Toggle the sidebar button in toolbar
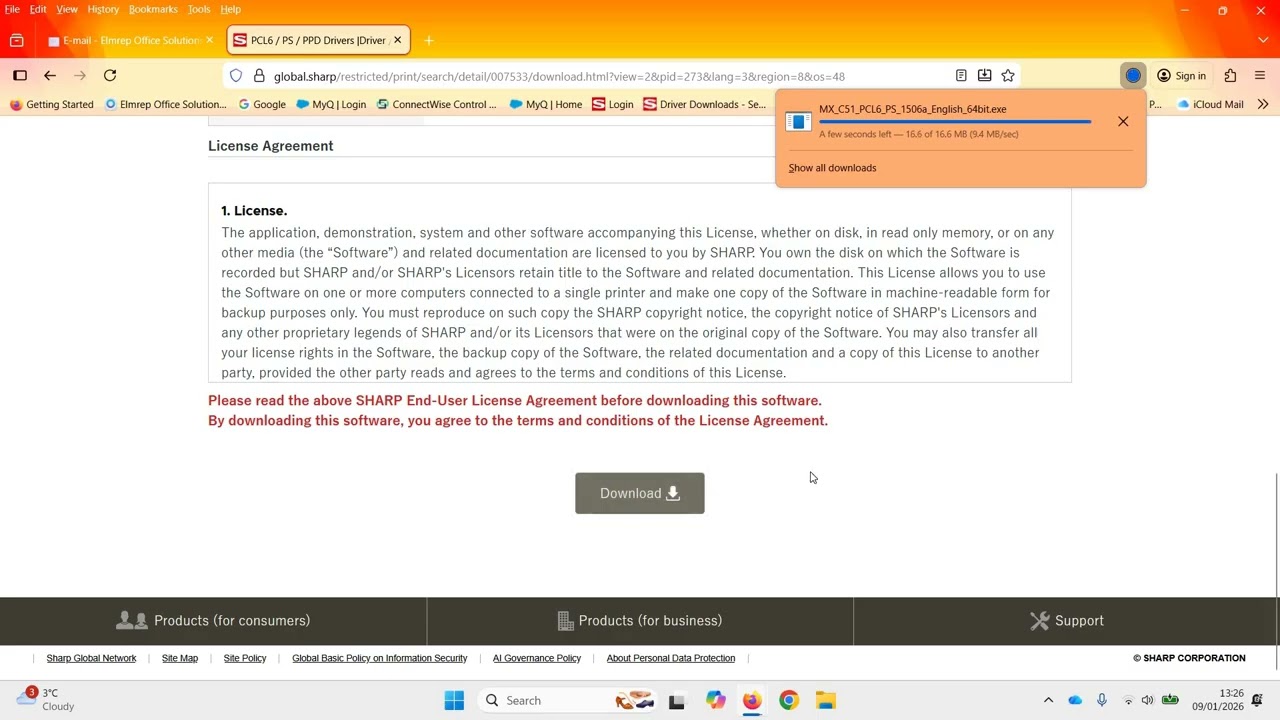The width and height of the screenshot is (1280, 720). tap(20, 76)
